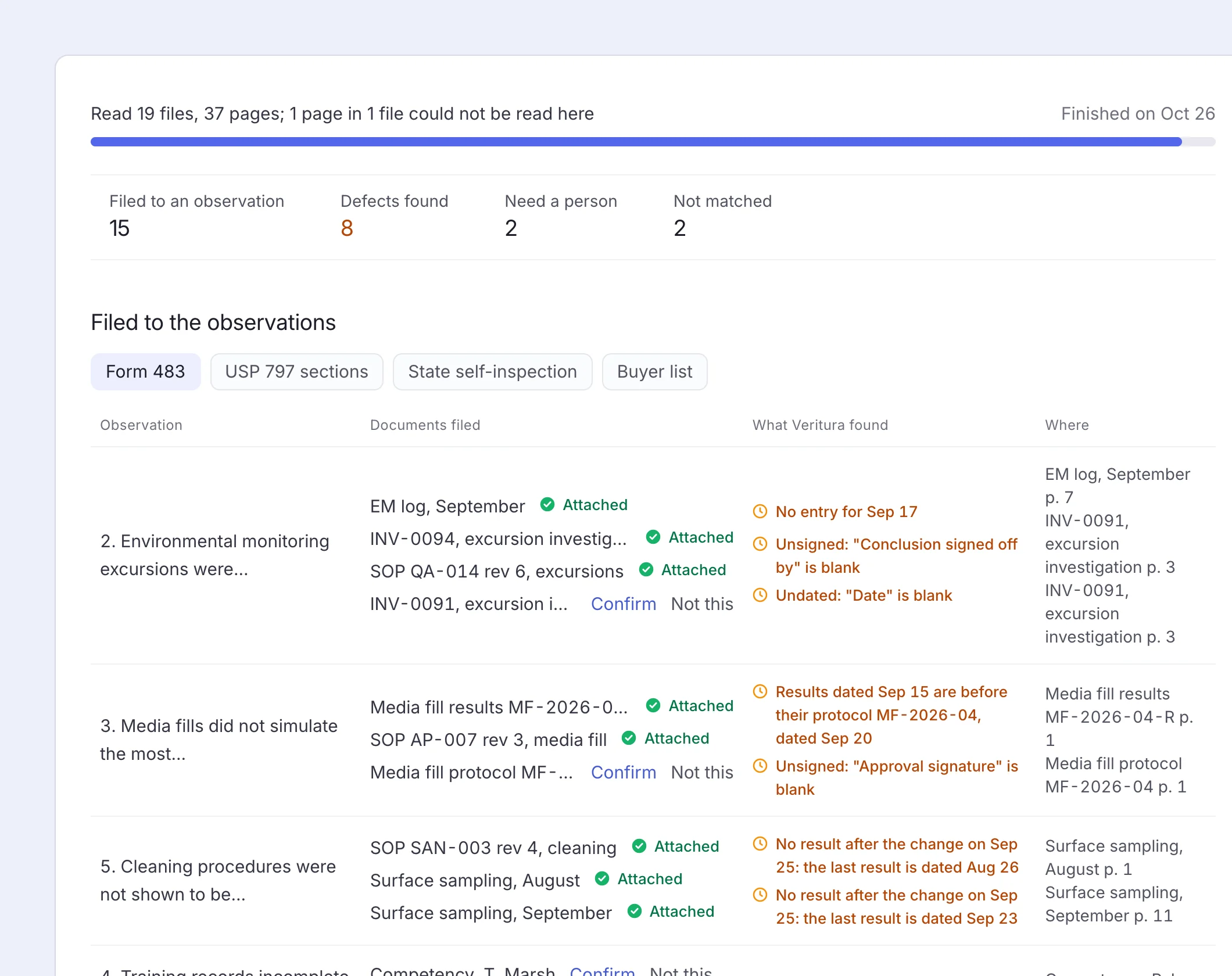Image resolution: width=1232 pixels, height=976 pixels.
Task: Click the Attached check icon for INV-0094
Action: pyautogui.click(x=653, y=537)
